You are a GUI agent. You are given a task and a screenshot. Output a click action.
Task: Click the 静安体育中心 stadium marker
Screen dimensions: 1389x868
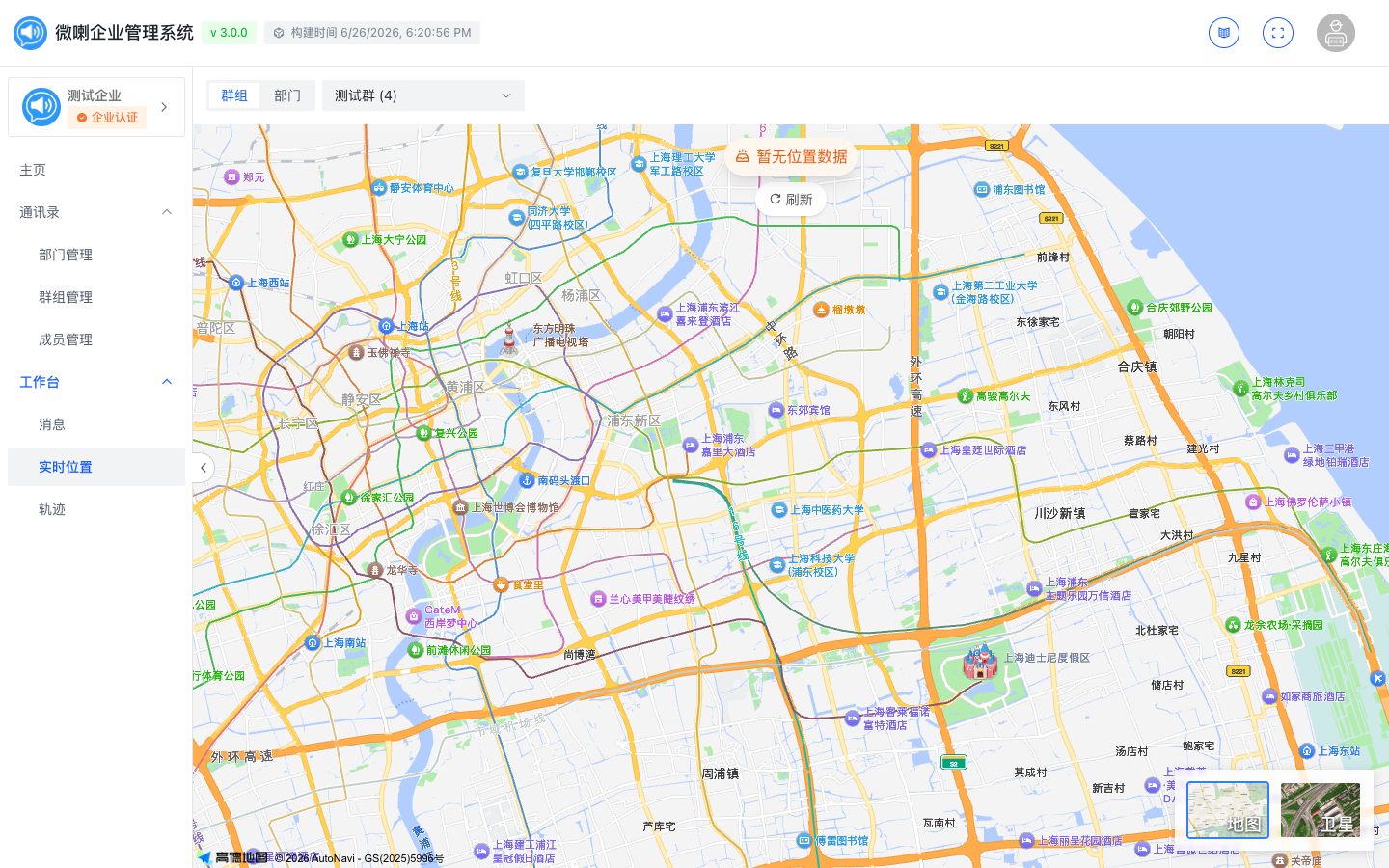378,188
